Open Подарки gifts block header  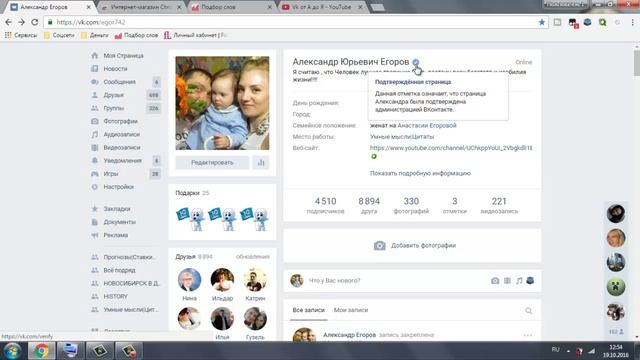coord(192,193)
